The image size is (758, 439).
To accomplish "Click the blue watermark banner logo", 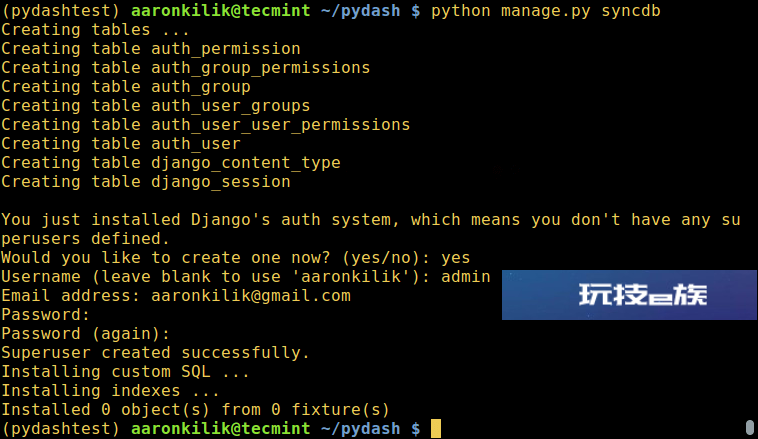I will (x=629, y=295).
